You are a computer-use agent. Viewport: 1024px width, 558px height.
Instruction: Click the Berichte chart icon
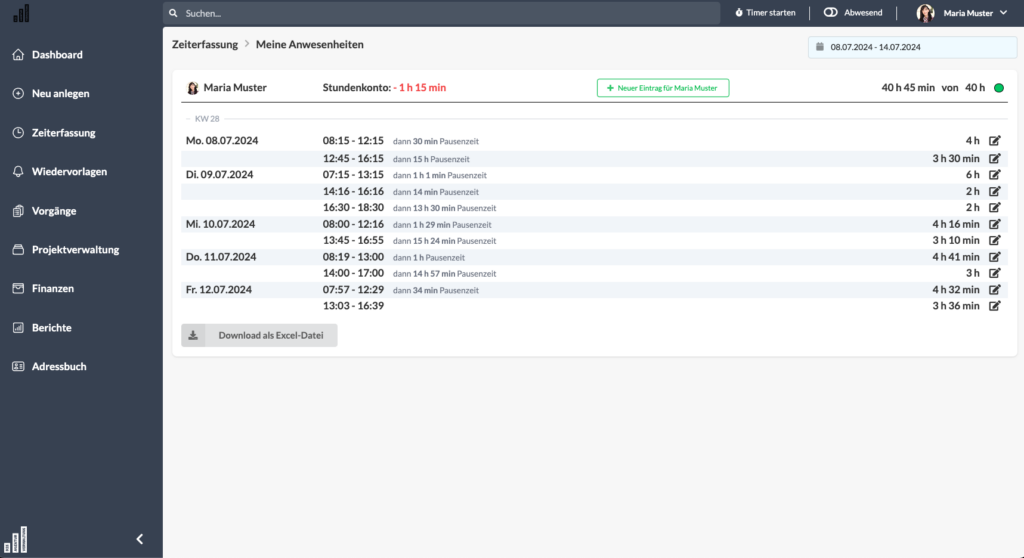(x=18, y=327)
